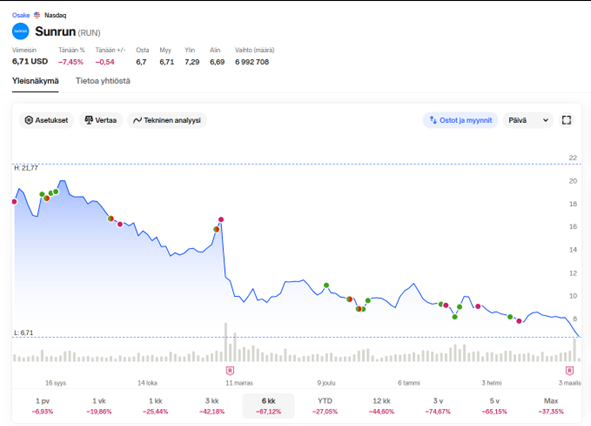Click the Nasdaq exchange label
The width and height of the screenshot is (591, 426).
55,15
